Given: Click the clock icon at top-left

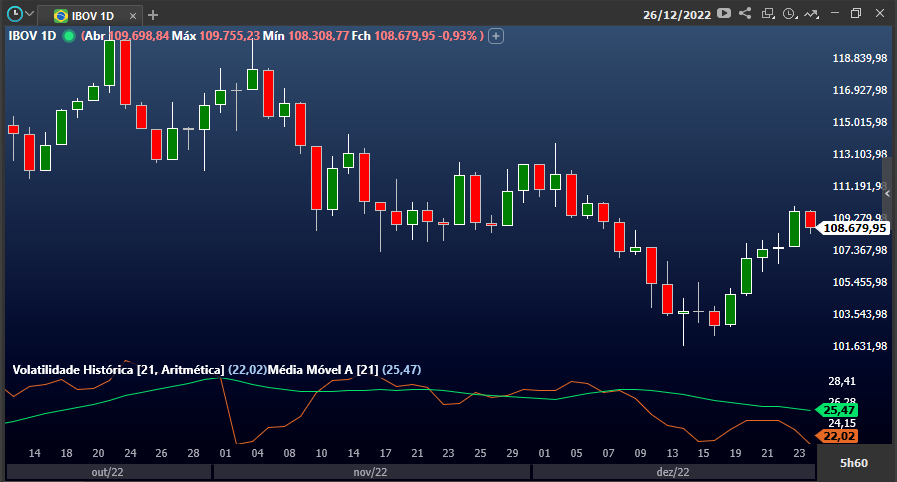Looking at the screenshot, I should tap(14, 14).
